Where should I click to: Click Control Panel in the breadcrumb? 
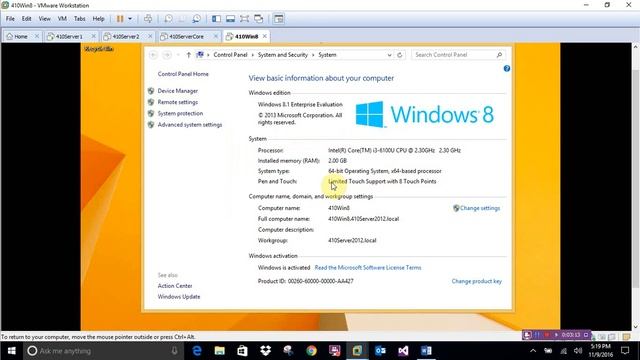tap(230, 55)
